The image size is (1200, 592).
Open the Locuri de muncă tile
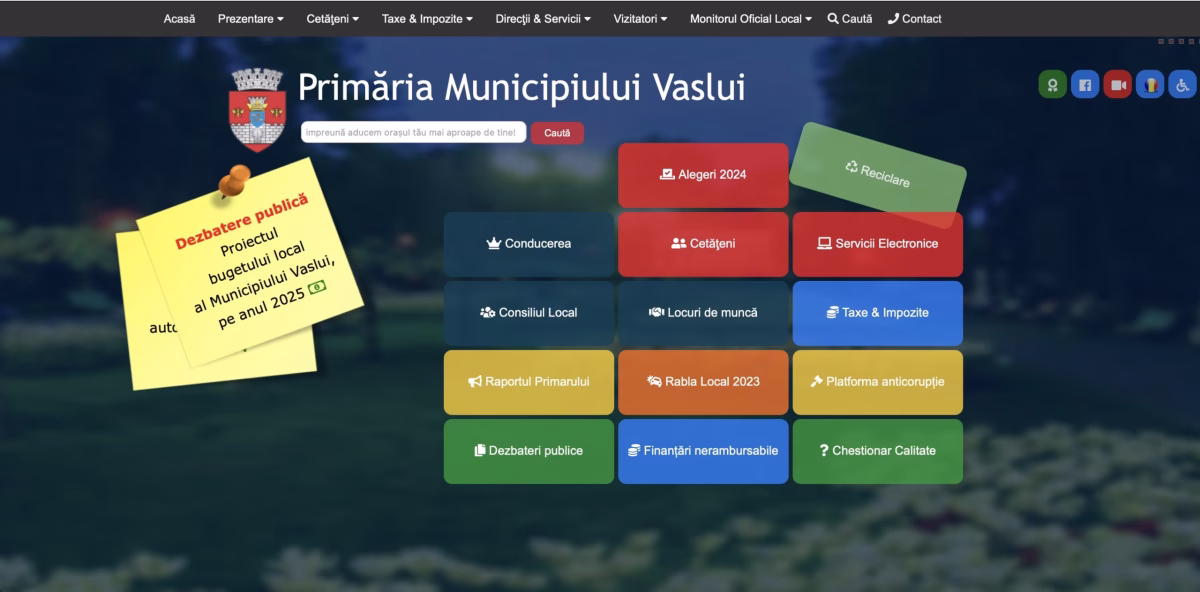click(x=703, y=313)
